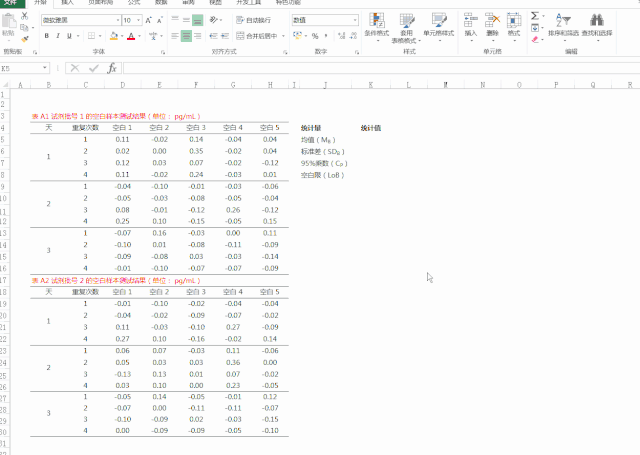Click Merge and Center (合并后居中)

(x=264, y=36)
